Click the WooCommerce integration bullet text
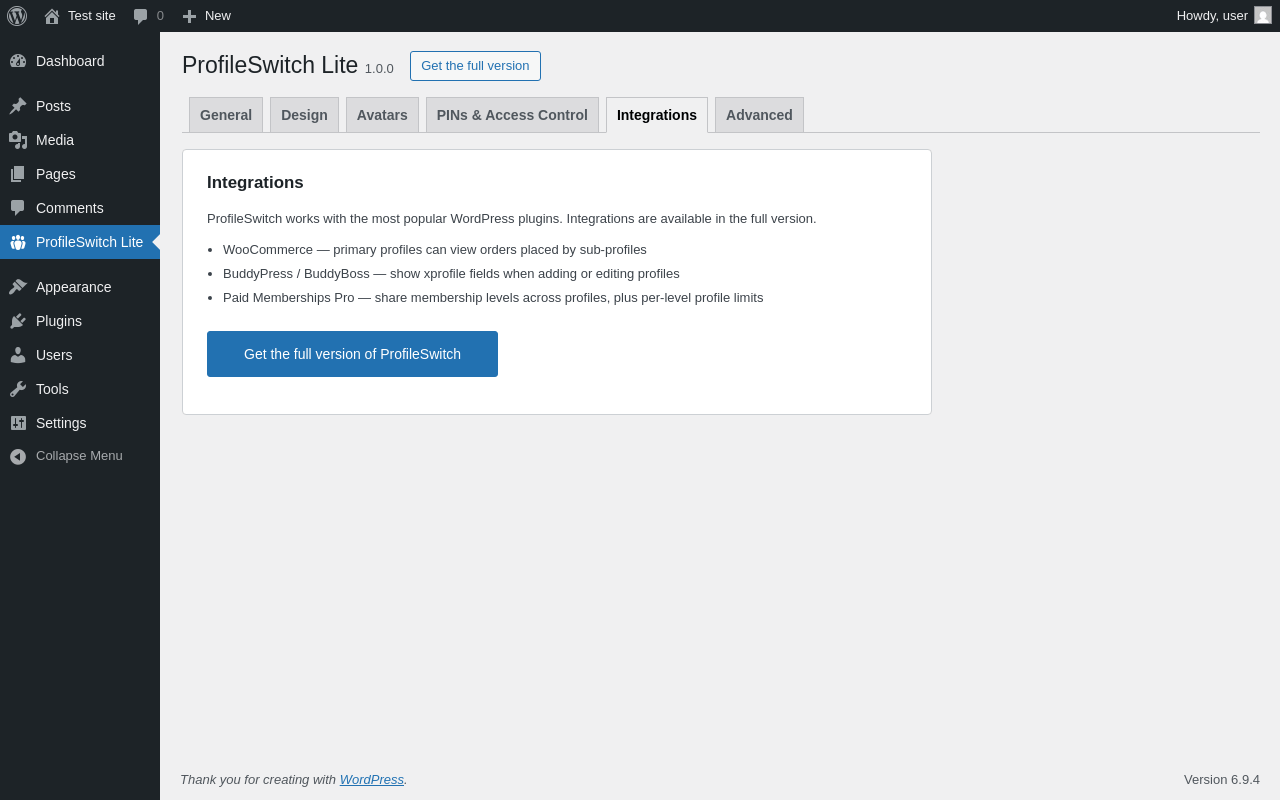 click(435, 250)
